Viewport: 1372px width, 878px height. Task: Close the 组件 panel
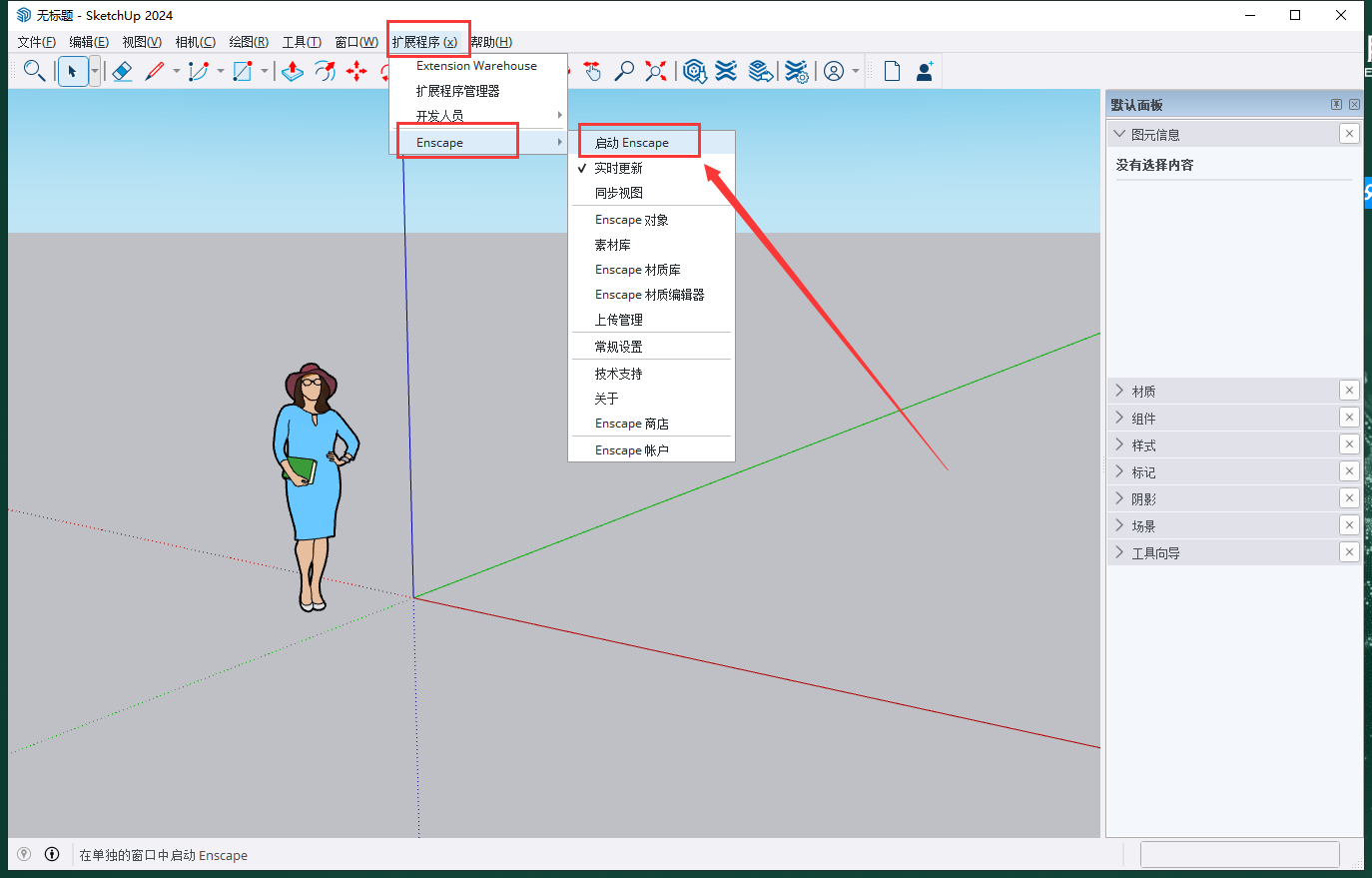tap(1349, 418)
